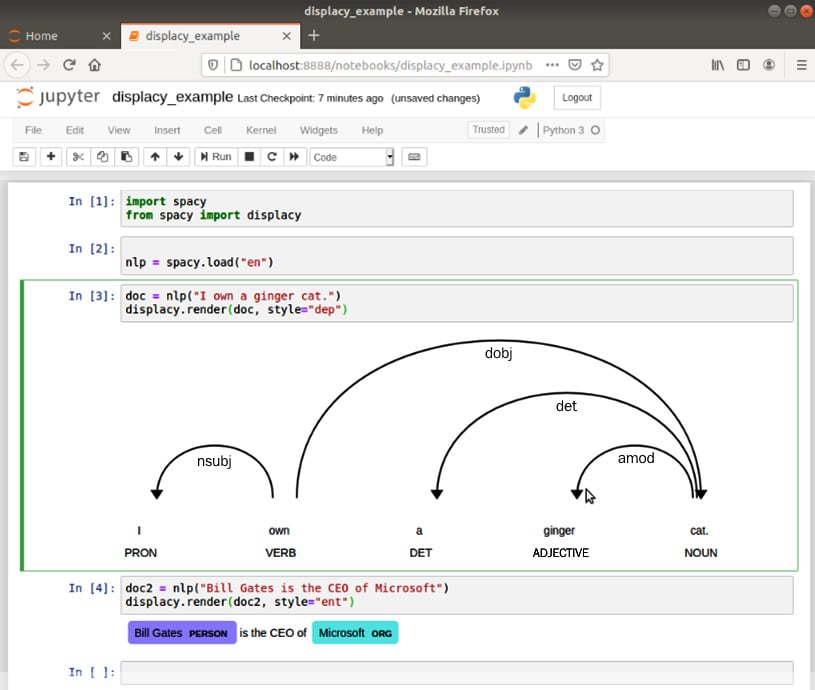Image resolution: width=815 pixels, height=690 pixels.
Task: Click the empty last code cell
Action: click(457, 672)
